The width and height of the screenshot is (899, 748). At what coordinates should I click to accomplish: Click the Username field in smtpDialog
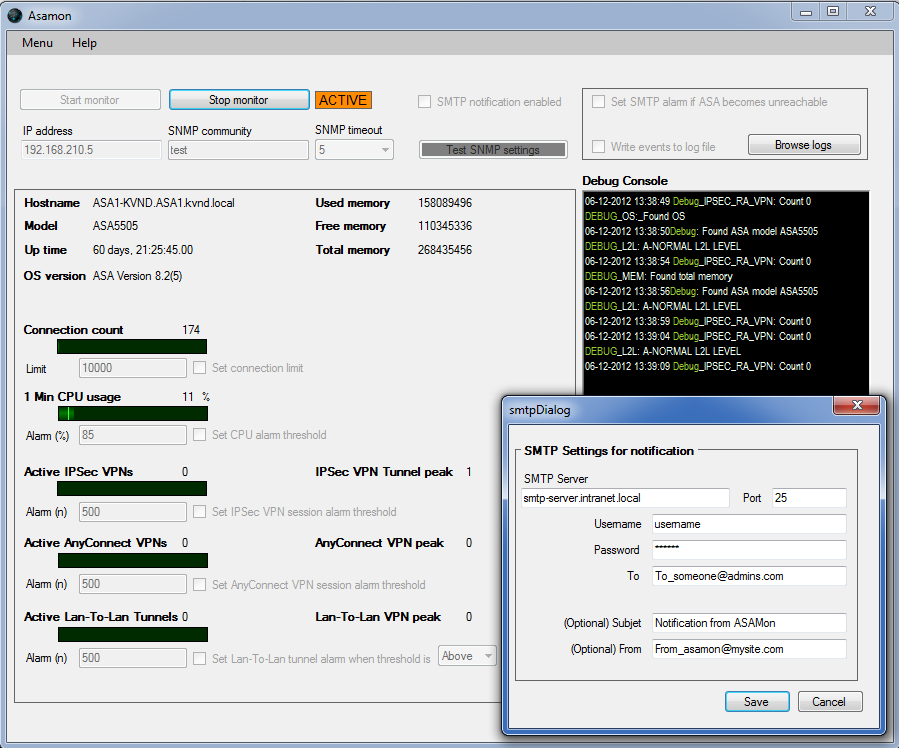pos(749,524)
